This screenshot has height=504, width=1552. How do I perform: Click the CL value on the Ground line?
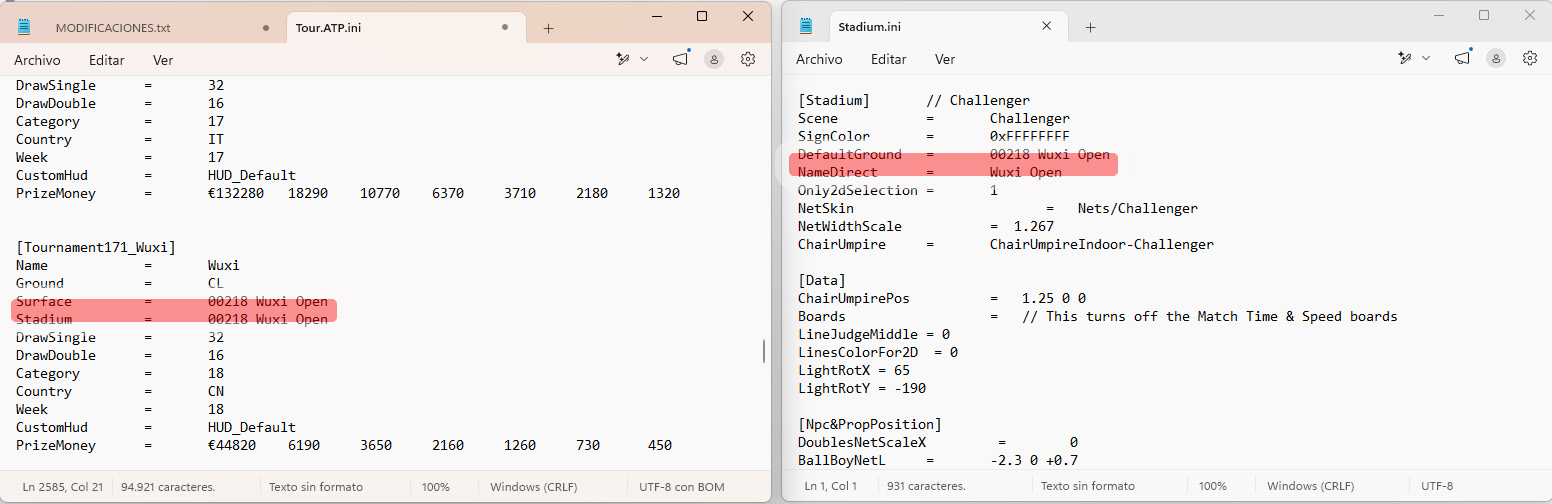click(216, 283)
